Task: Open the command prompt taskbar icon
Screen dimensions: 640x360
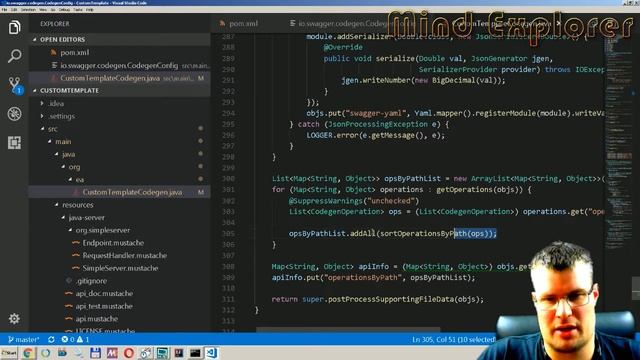Action: coord(195,353)
